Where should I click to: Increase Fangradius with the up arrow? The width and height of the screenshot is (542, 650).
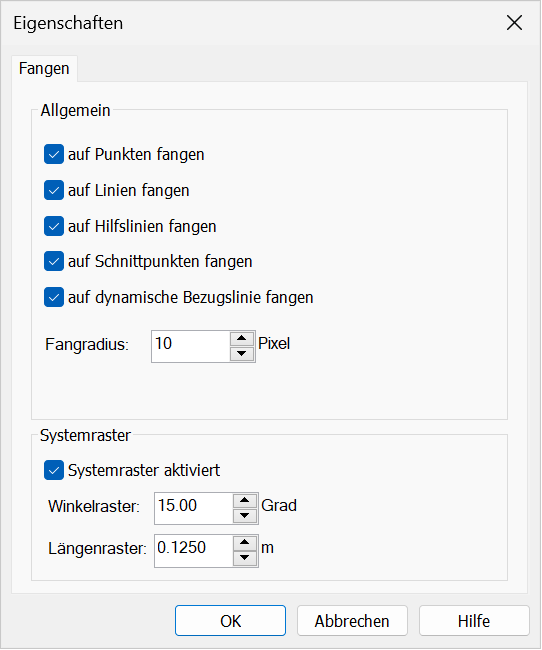point(242,339)
